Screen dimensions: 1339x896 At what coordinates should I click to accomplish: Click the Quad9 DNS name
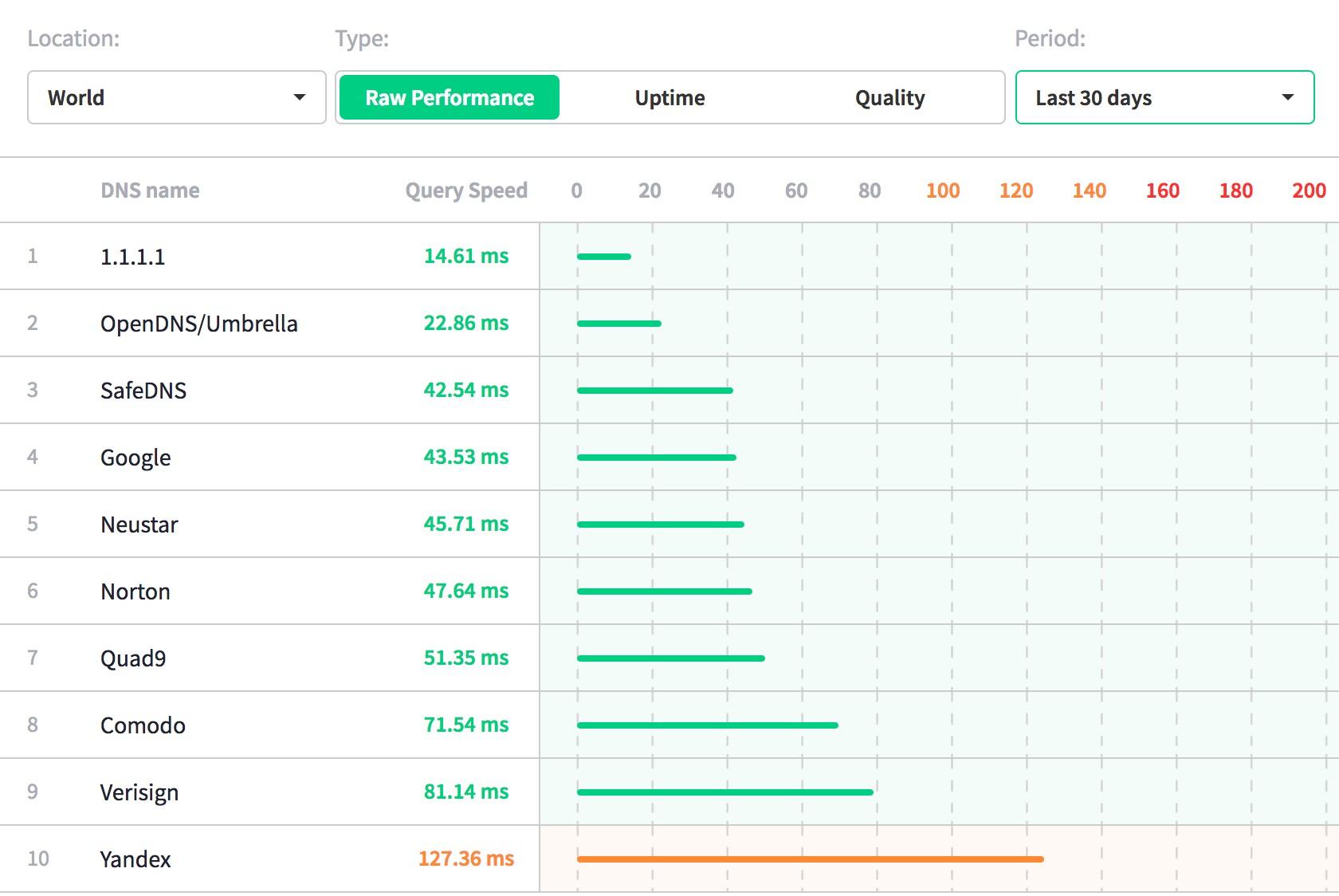133,658
